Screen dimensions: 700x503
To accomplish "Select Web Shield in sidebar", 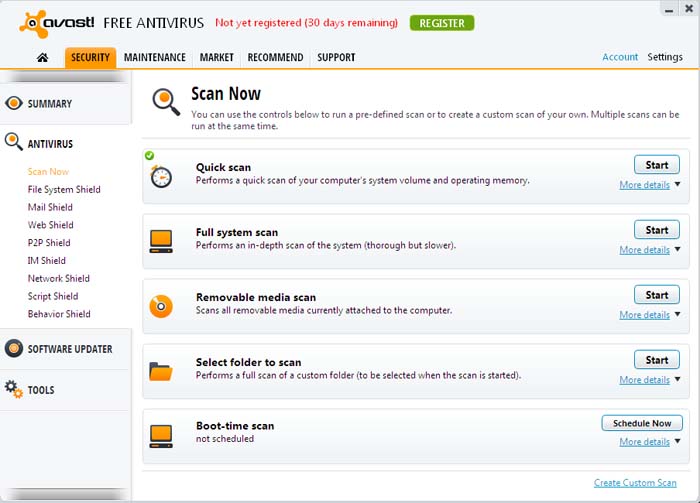I will pos(50,225).
